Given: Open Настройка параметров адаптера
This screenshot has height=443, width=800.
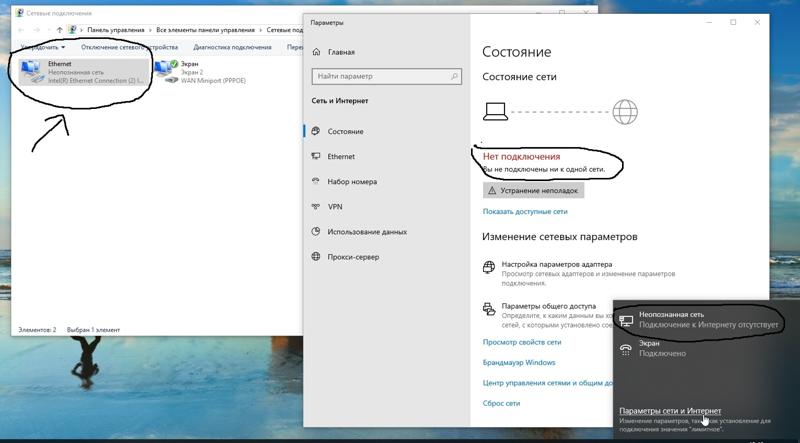Looking at the screenshot, I should 557,264.
